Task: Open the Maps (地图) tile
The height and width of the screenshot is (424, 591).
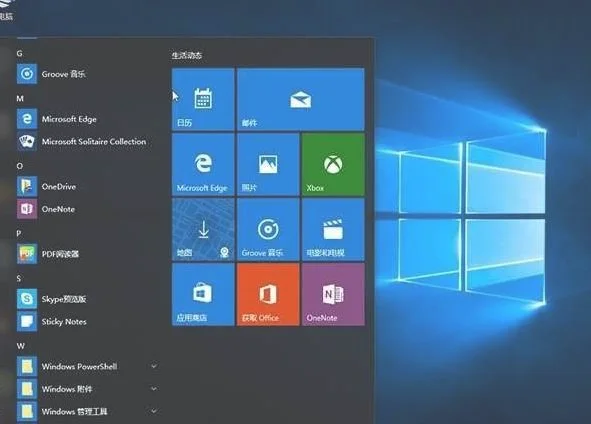Action: 203,230
